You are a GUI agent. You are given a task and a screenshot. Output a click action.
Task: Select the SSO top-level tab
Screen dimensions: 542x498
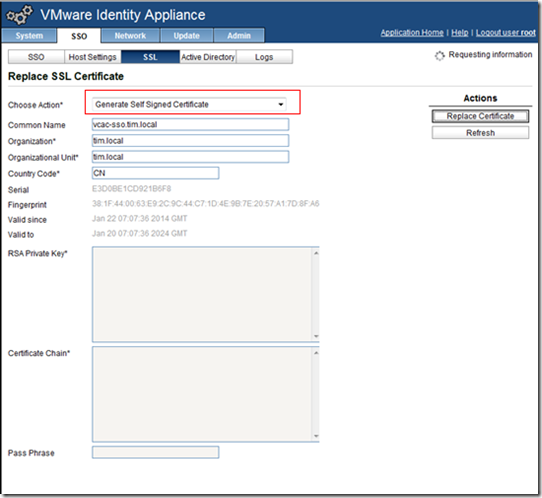click(x=79, y=36)
